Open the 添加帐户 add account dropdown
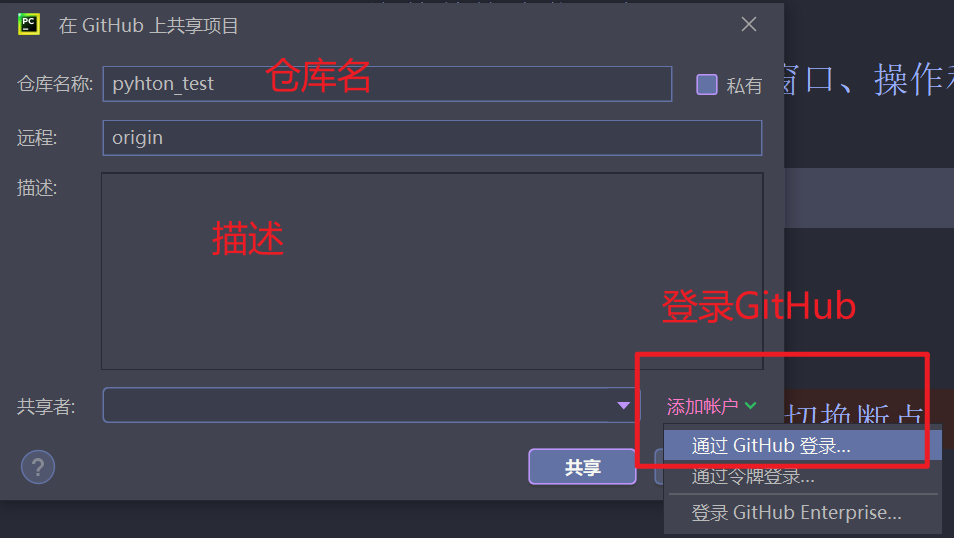 click(711, 406)
